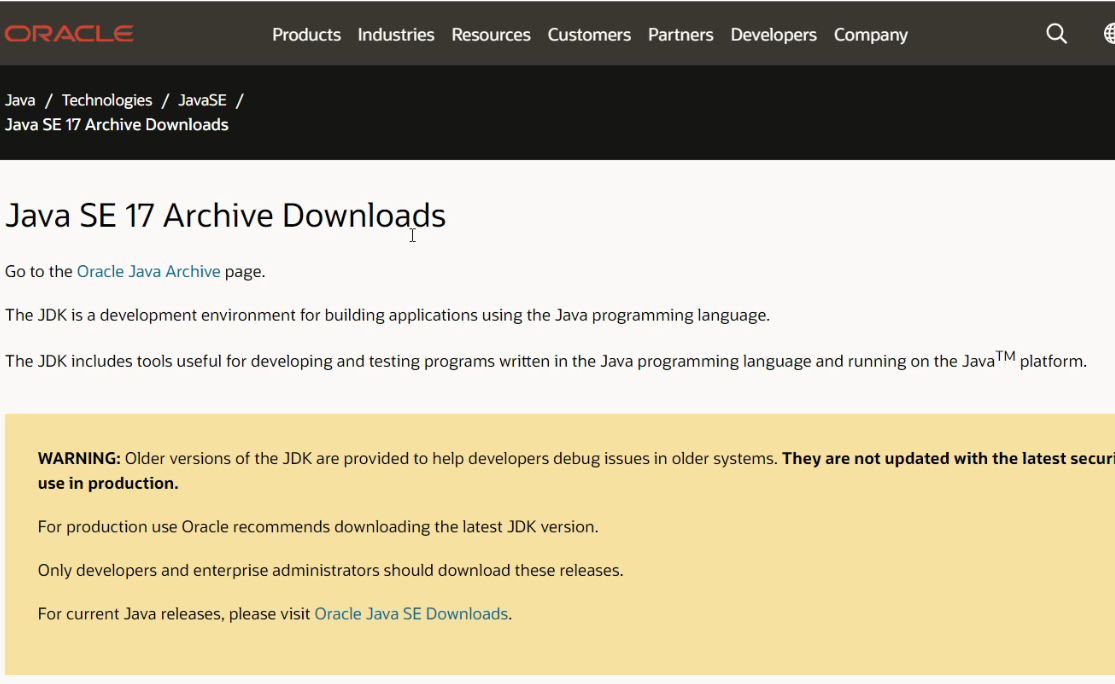Viewport: 1115px width, 684px height.
Task: Click the breadcrumb text Java SE 17 Archive Downloads
Action: pos(117,124)
